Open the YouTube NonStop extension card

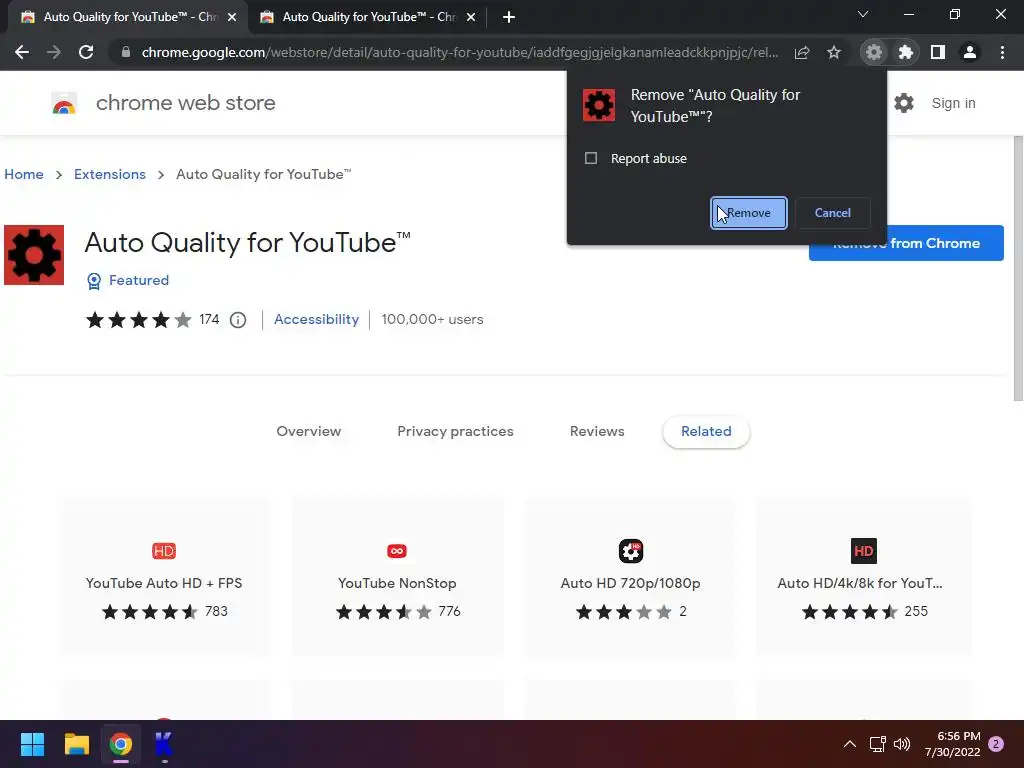(397, 576)
